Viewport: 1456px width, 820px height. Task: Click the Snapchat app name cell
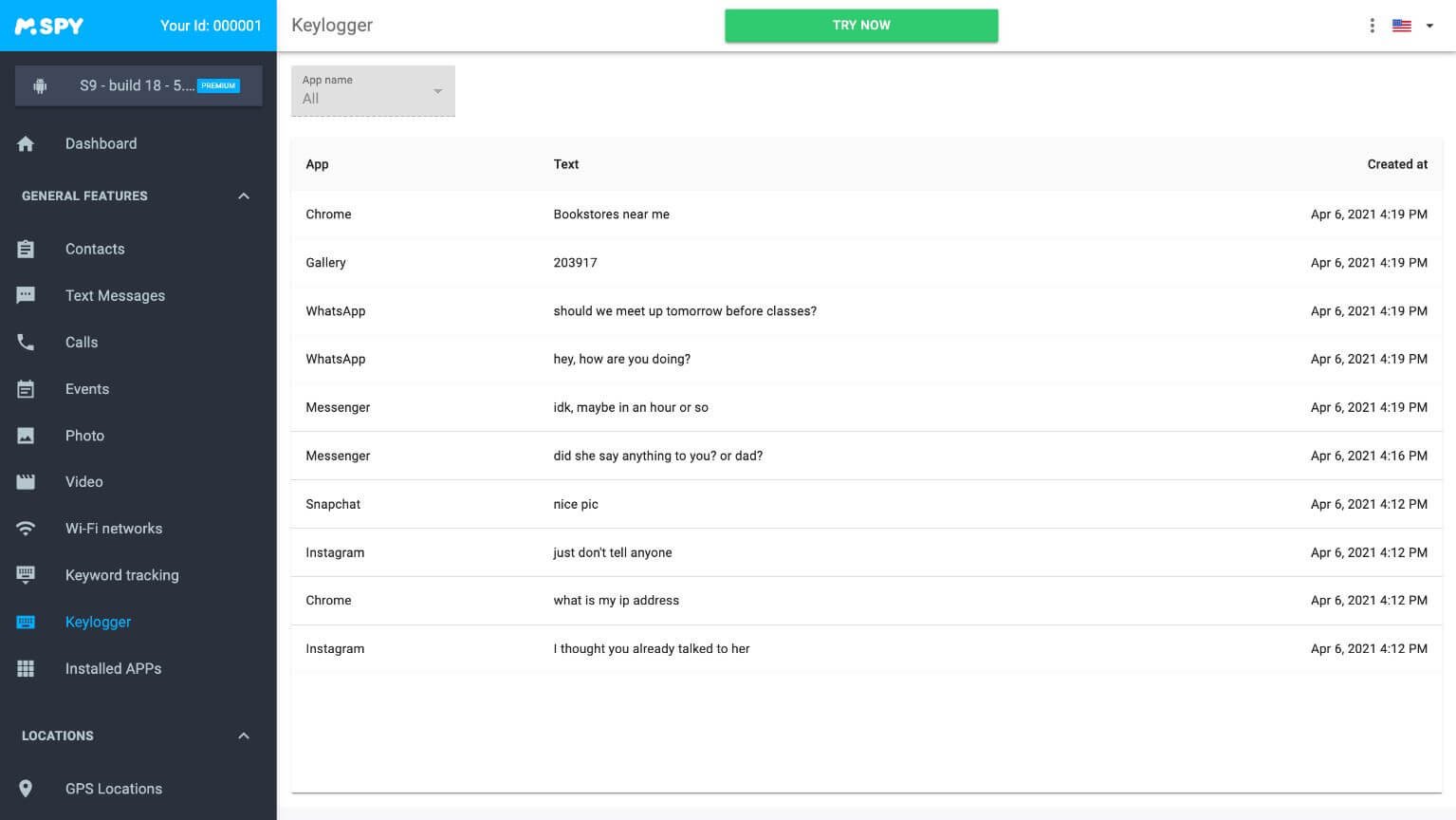[x=333, y=504]
